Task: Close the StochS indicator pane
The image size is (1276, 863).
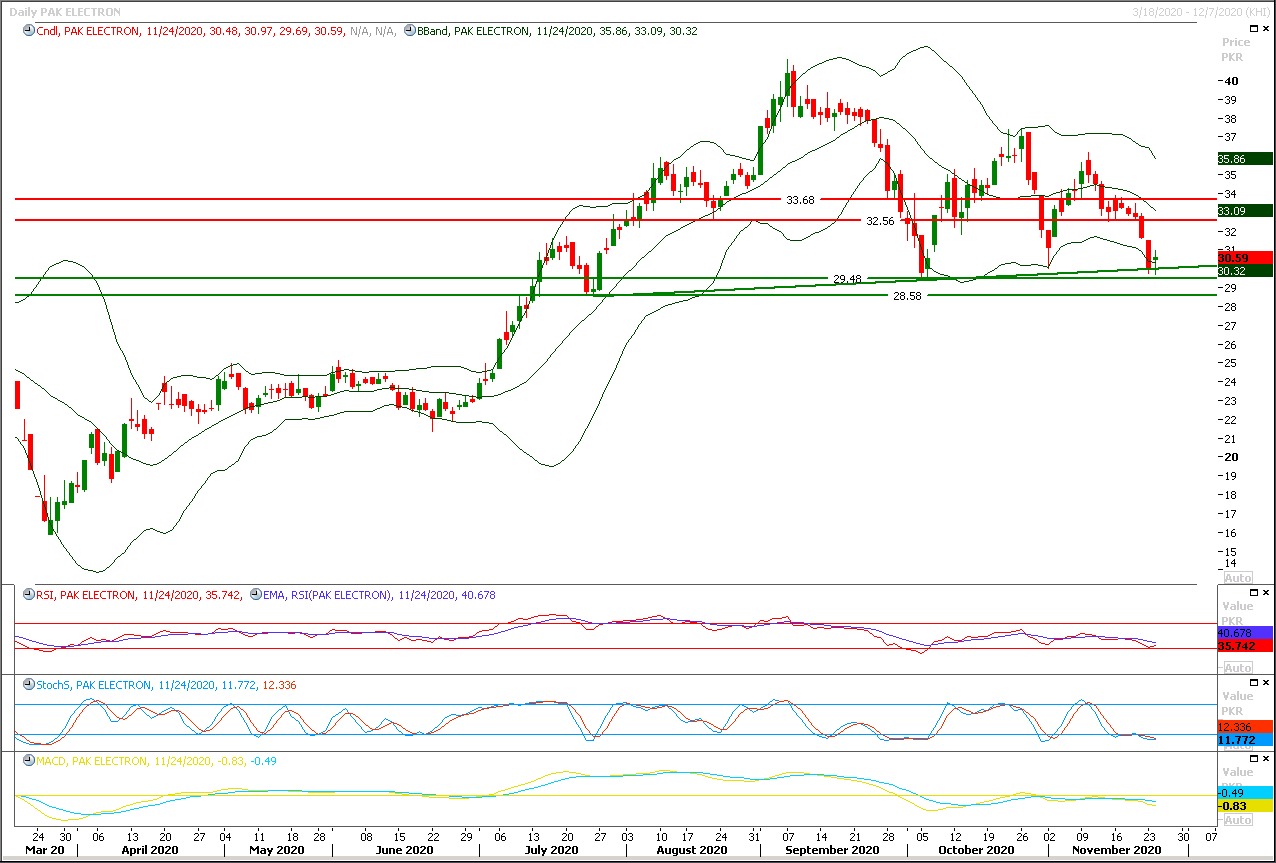Action: (x=1267, y=683)
